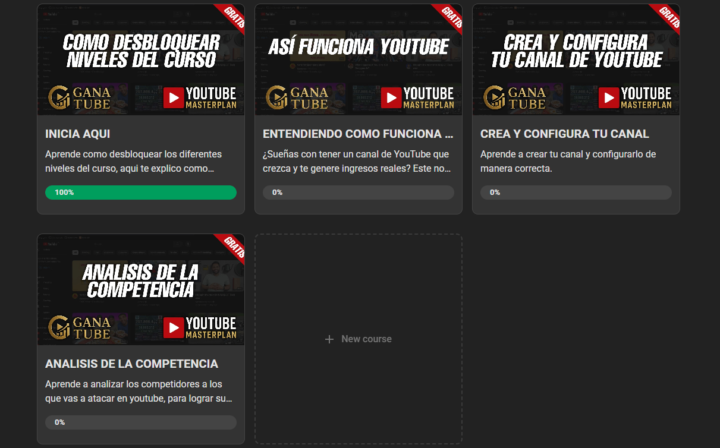Click the Gana Tube gold logo on Así Funciona thumbnail
This screenshot has height=448, width=720.
297,98
